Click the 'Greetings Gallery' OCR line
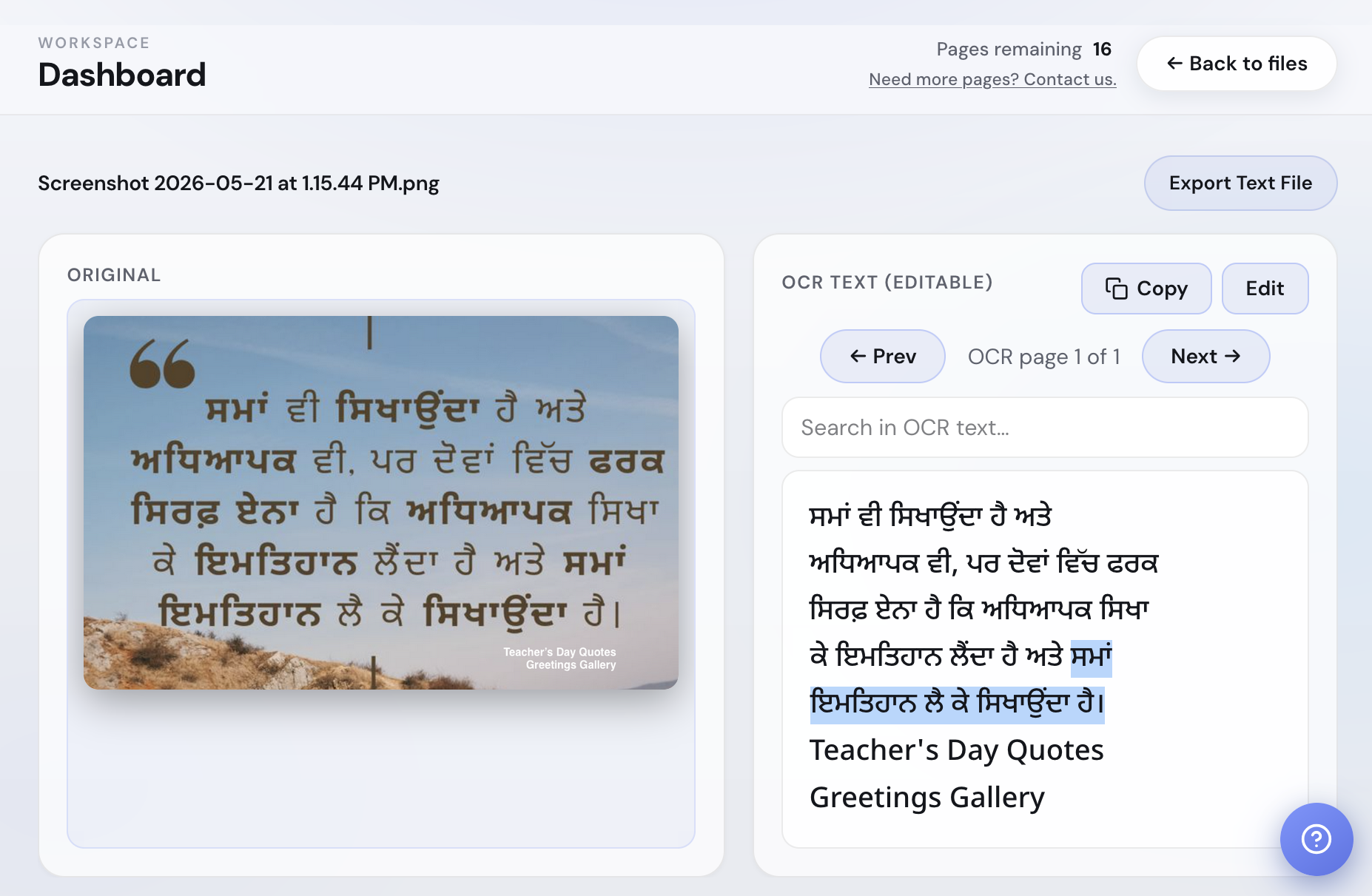 coord(927,798)
